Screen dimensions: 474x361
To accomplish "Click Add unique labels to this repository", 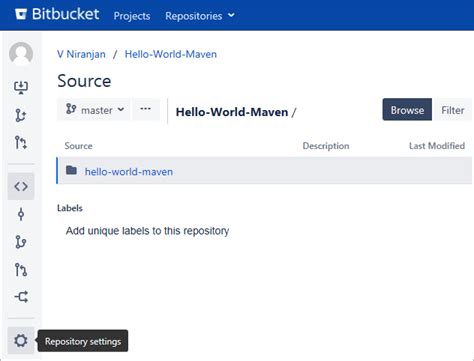I will (147, 231).
